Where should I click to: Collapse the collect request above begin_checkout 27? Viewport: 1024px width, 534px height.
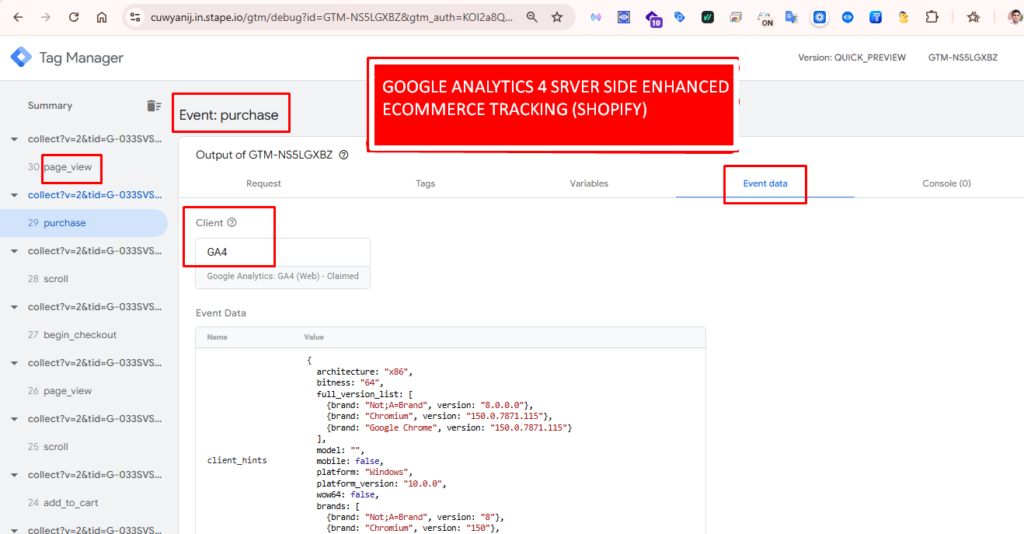[14, 307]
